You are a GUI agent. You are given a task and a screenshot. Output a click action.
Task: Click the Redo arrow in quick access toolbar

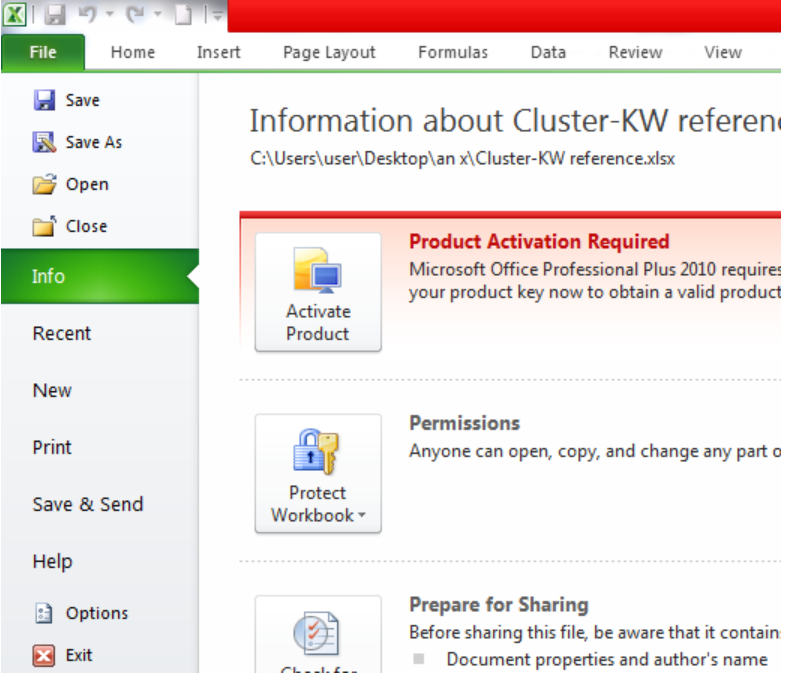tap(136, 14)
